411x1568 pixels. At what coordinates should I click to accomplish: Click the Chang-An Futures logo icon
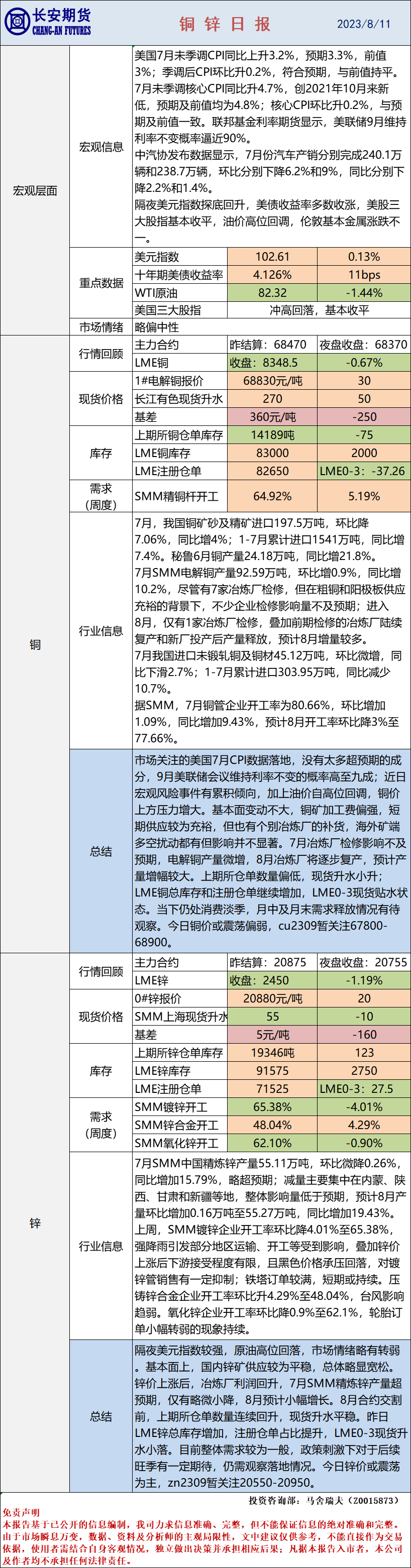pos(17,21)
